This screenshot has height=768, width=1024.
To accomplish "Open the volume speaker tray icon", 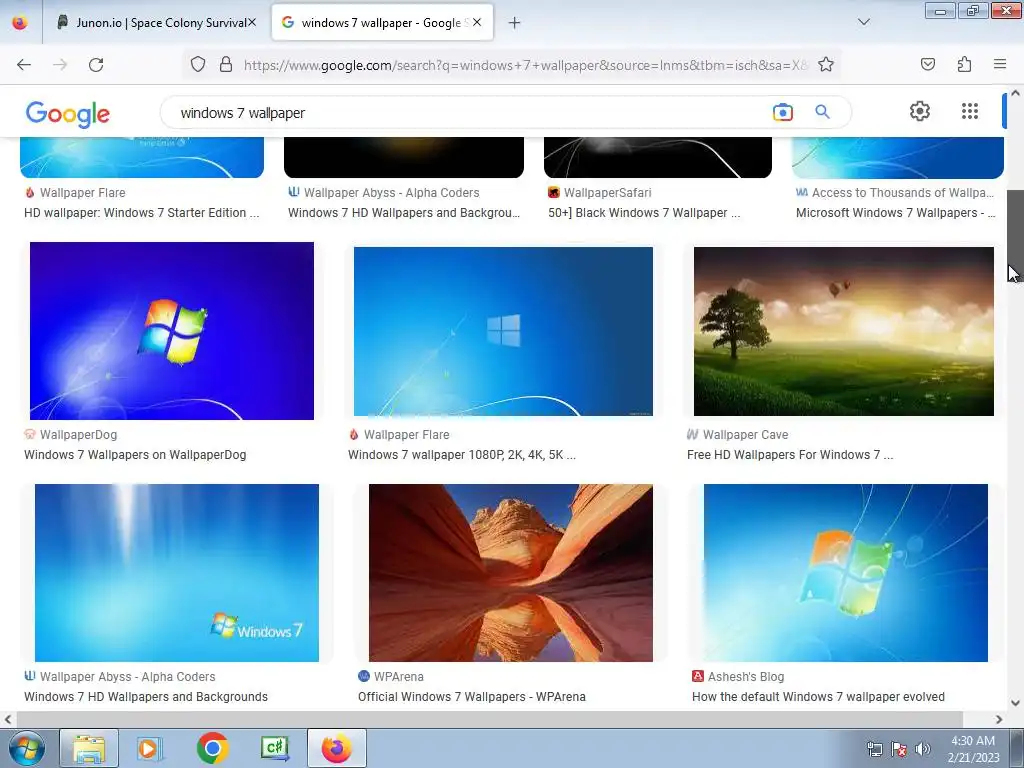I will [922, 749].
